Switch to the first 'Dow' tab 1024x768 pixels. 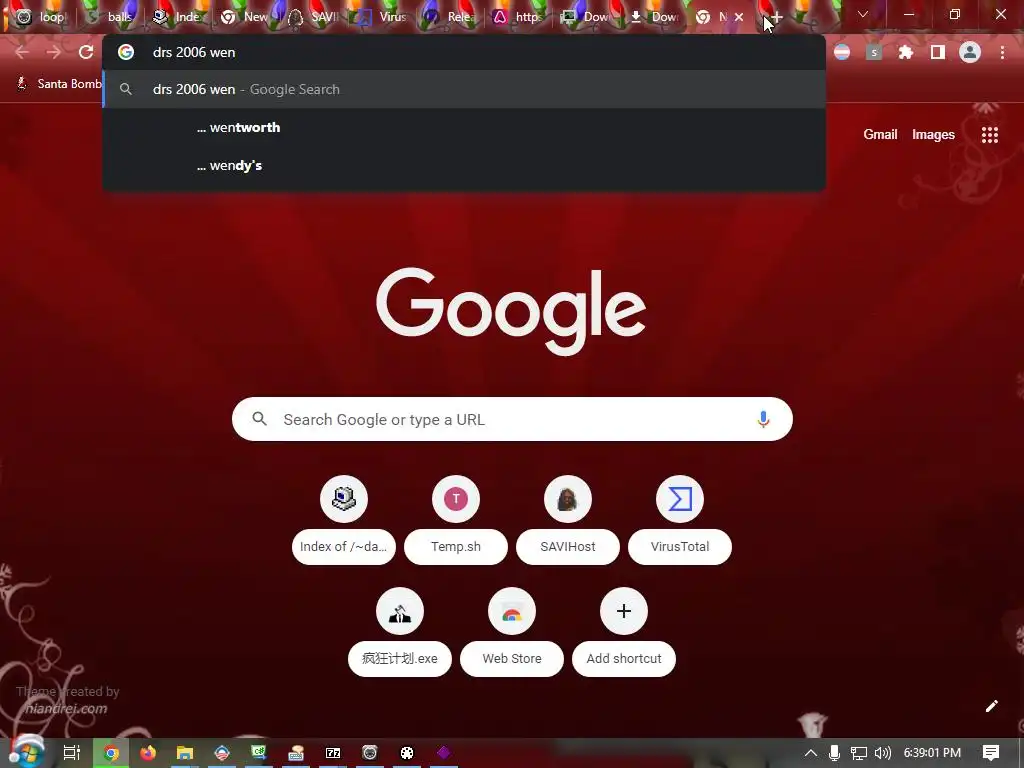tap(586, 17)
